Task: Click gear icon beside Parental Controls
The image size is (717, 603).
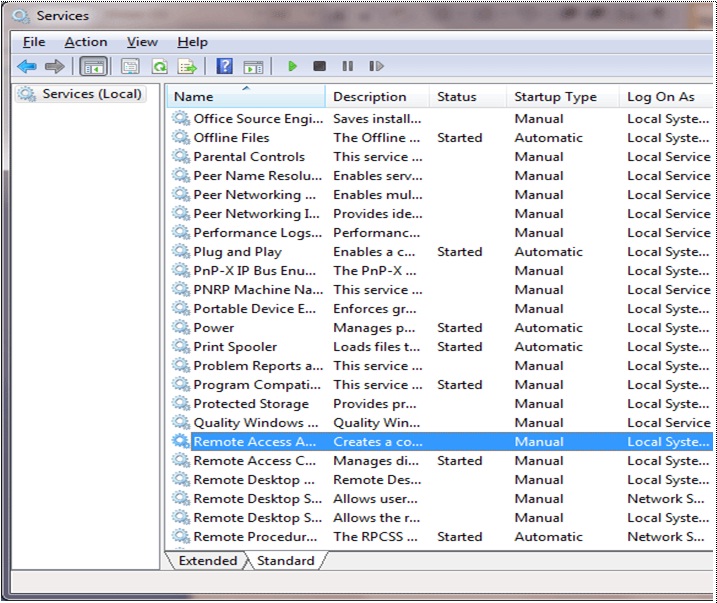Action: click(x=181, y=157)
